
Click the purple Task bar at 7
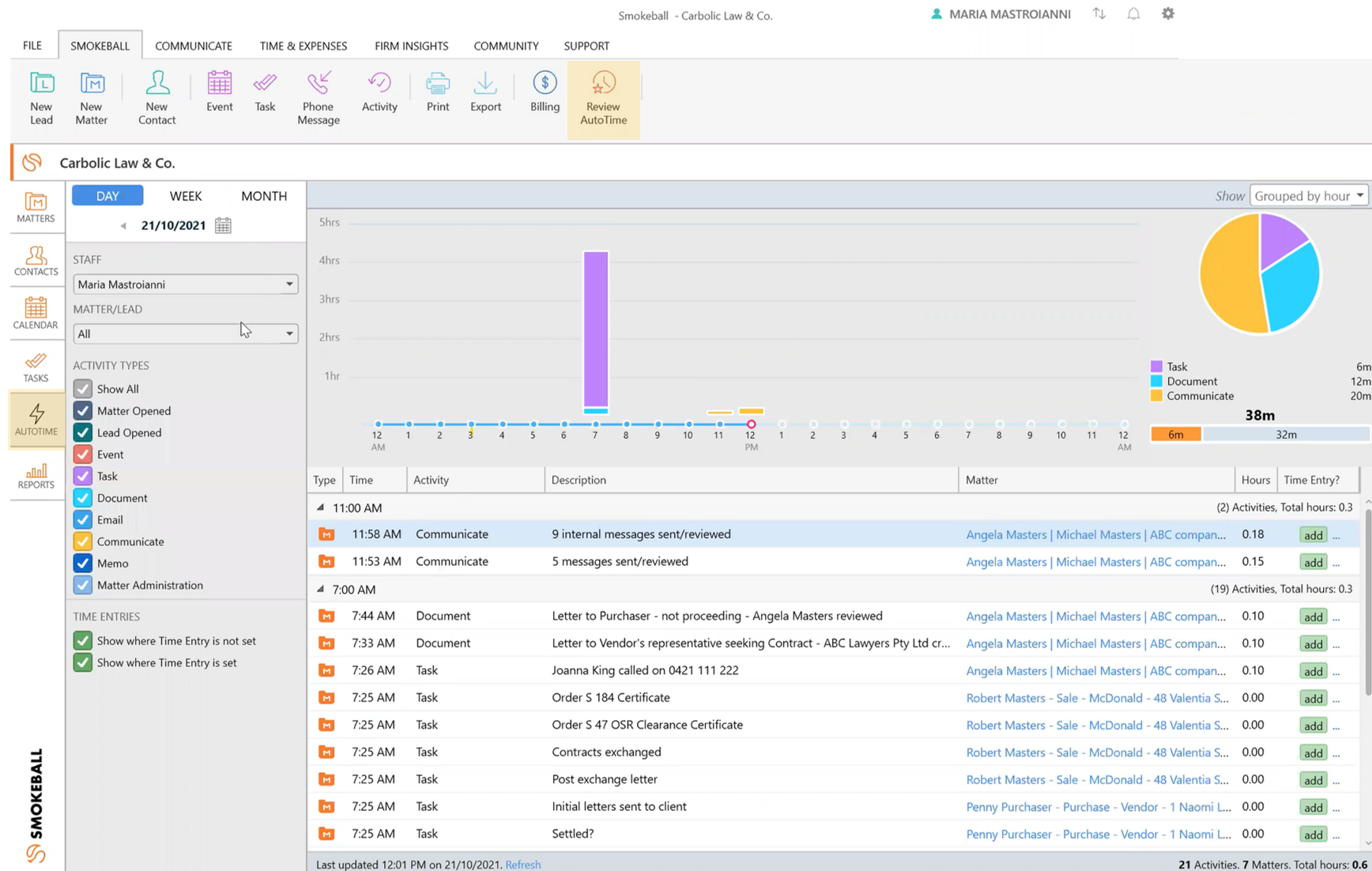pyautogui.click(x=596, y=329)
